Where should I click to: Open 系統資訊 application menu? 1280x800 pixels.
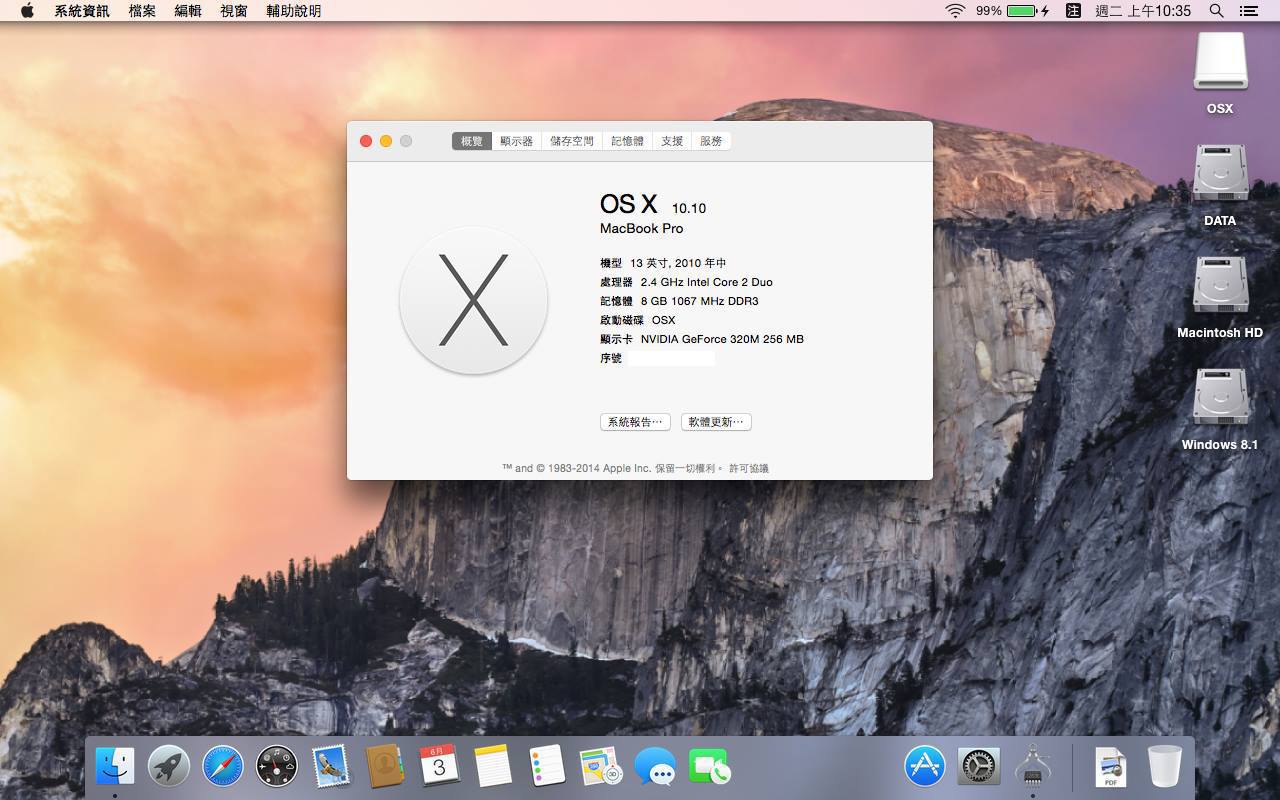pos(82,11)
